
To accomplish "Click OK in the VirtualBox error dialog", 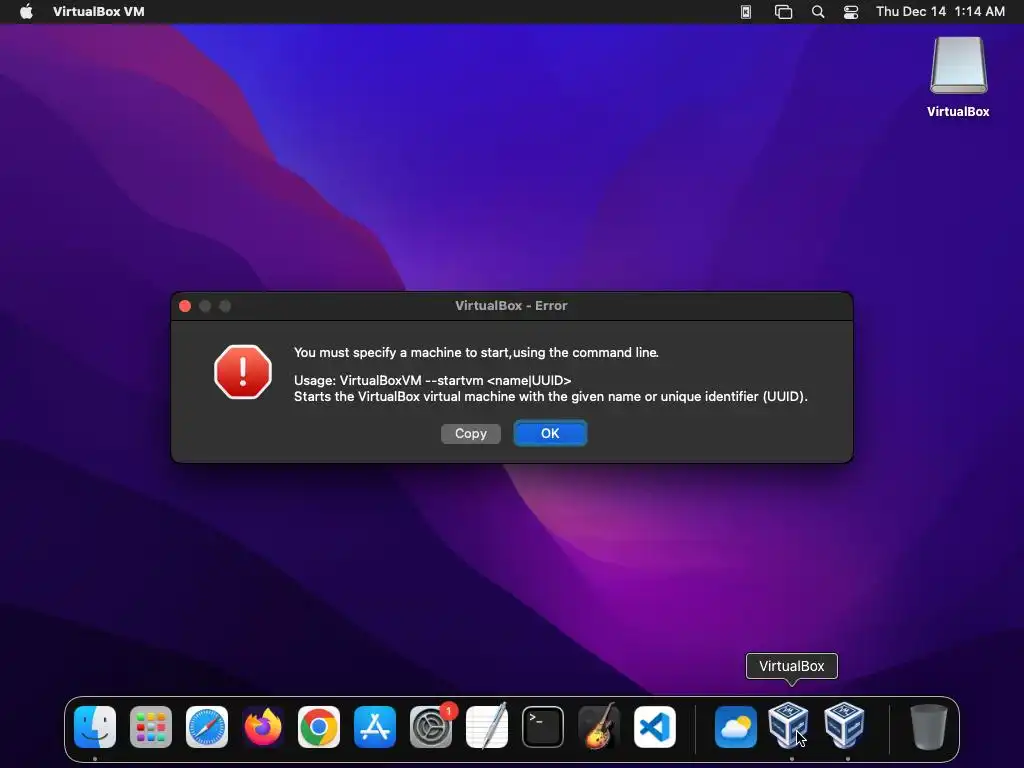I will (x=550, y=434).
